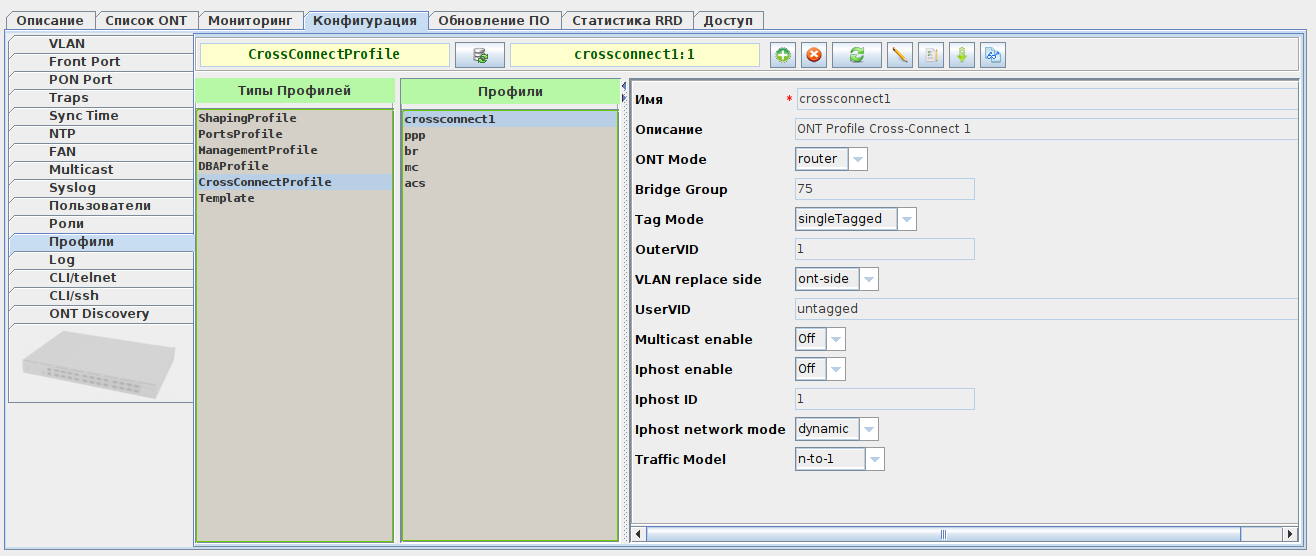Open the Список ONT tab
The width and height of the screenshot is (1316, 556).
tap(146, 20)
